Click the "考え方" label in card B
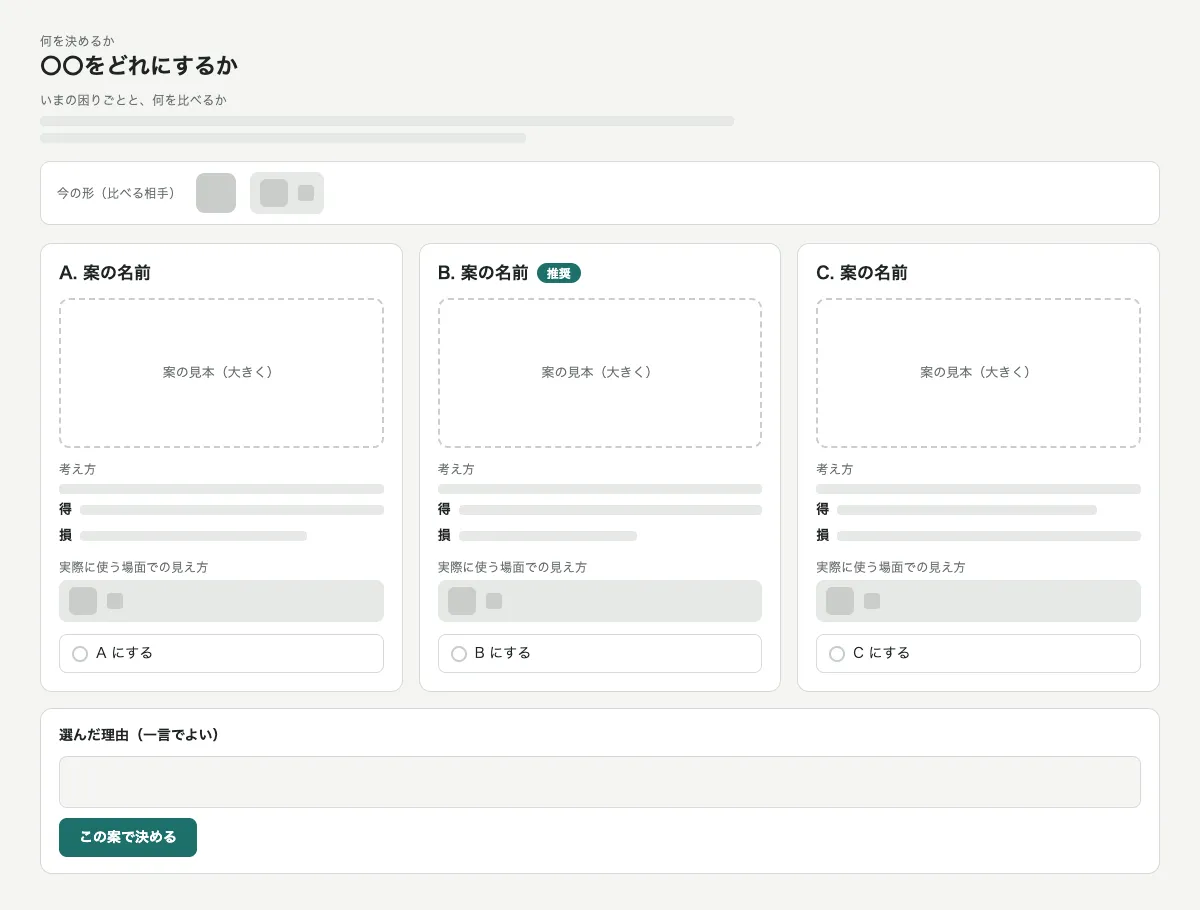1200x910 pixels. (x=456, y=469)
